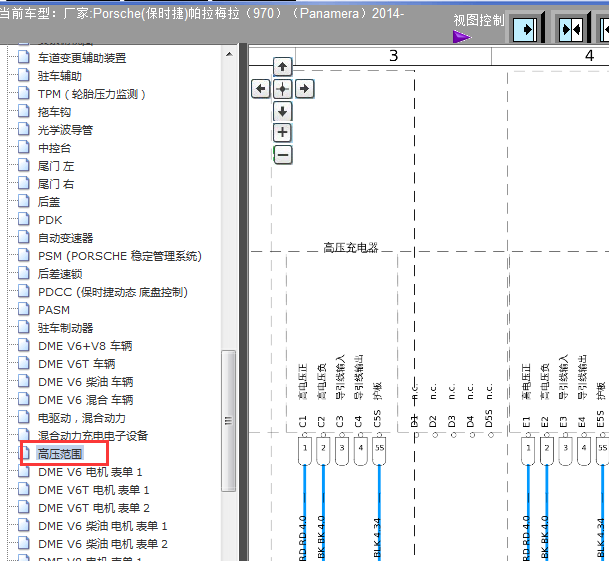Select PSM (PORSCHE 稳定管理系统) entry
The height and width of the screenshot is (561, 609).
[x=120, y=256]
